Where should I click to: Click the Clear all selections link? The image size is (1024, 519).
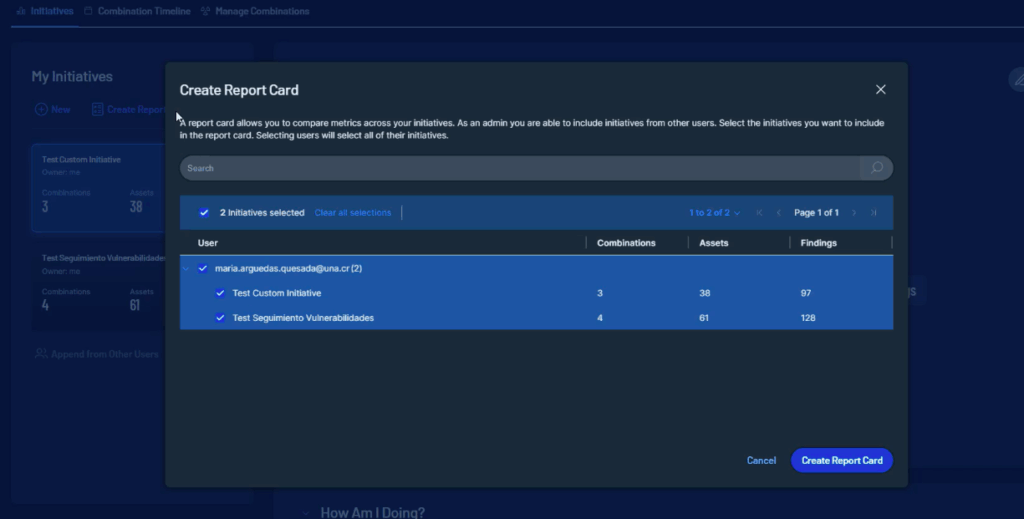click(x=352, y=213)
